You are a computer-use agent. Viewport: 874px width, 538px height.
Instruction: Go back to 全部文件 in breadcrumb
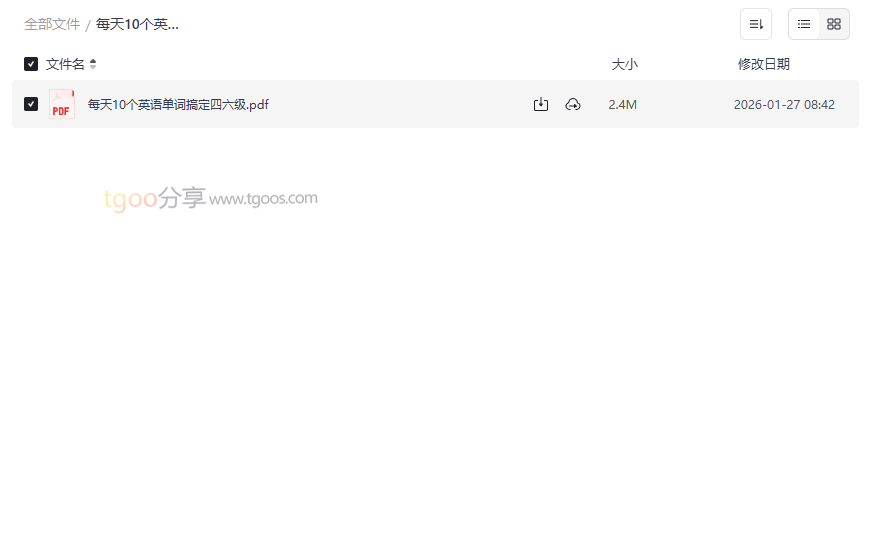52,25
